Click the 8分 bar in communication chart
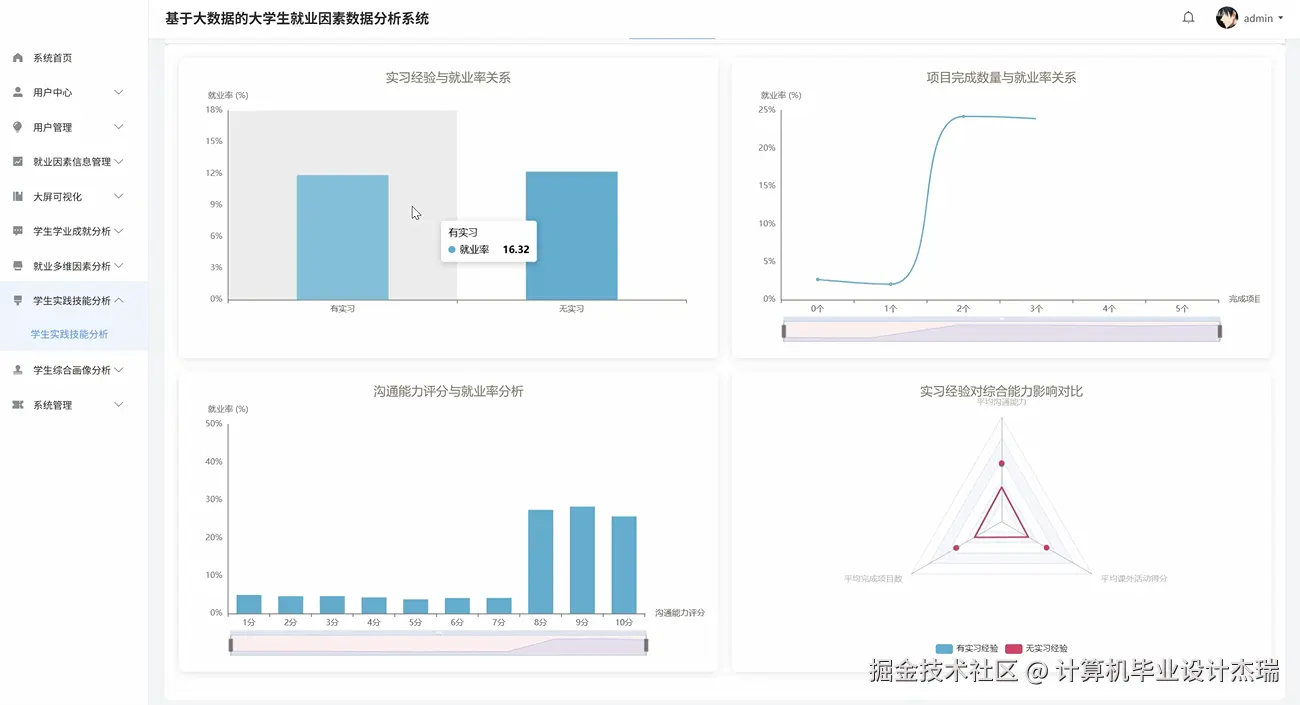The image size is (1300, 705). click(x=540, y=561)
